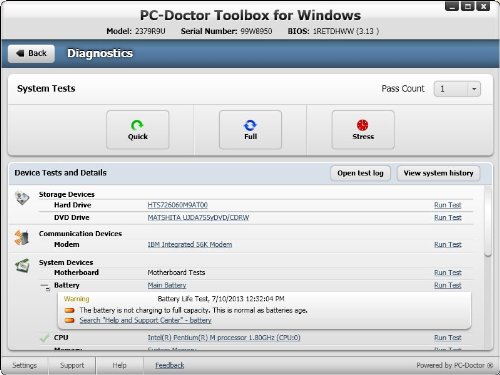Run the Full system test
Image resolution: width=500 pixels, height=375 pixels.
pyautogui.click(x=250, y=130)
